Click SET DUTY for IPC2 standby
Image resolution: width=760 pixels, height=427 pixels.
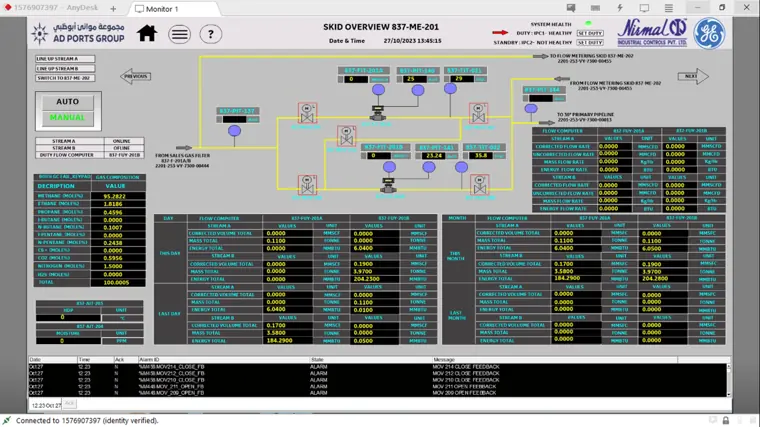(x=590, y=43)
